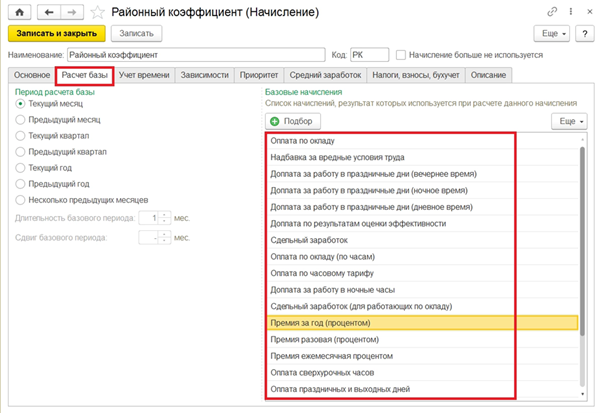
Task: Open the vertical three-dots menu icon
Action: [570, 11]
